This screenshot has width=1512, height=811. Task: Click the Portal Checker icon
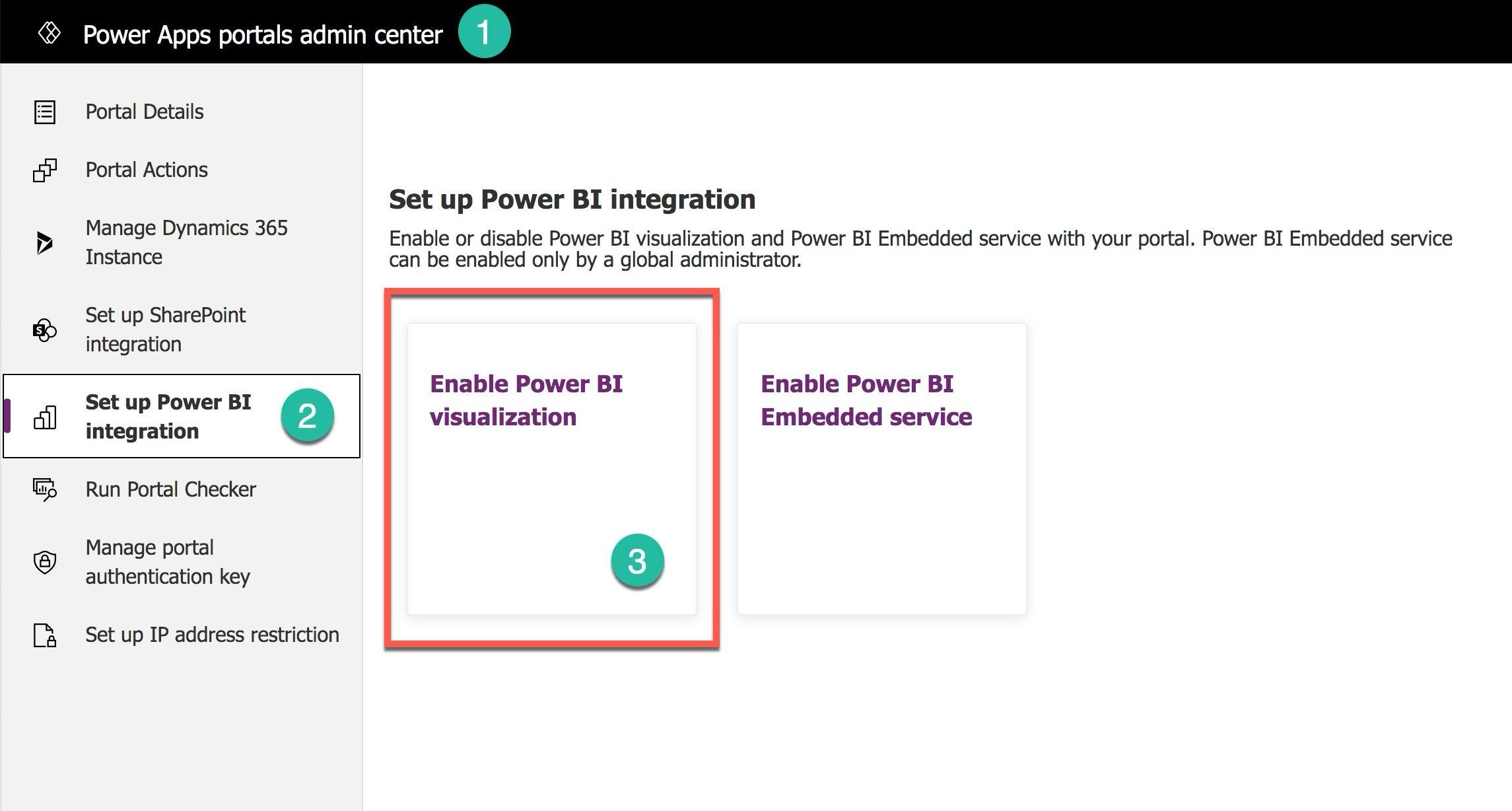pyautogui.click(x=45, y=489)
